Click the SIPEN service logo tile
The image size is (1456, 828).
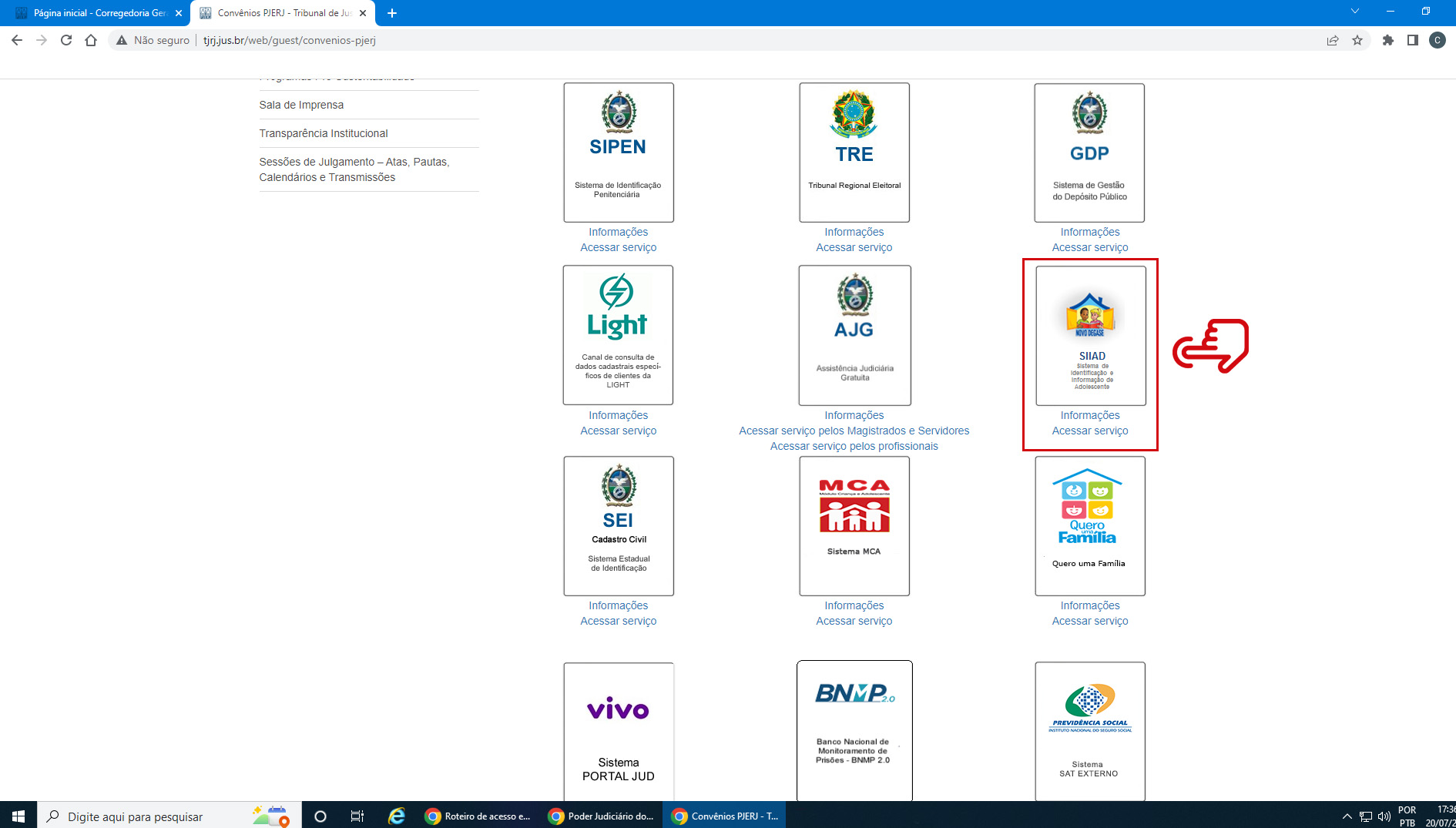pyautogui.click(x=618, y=153)
